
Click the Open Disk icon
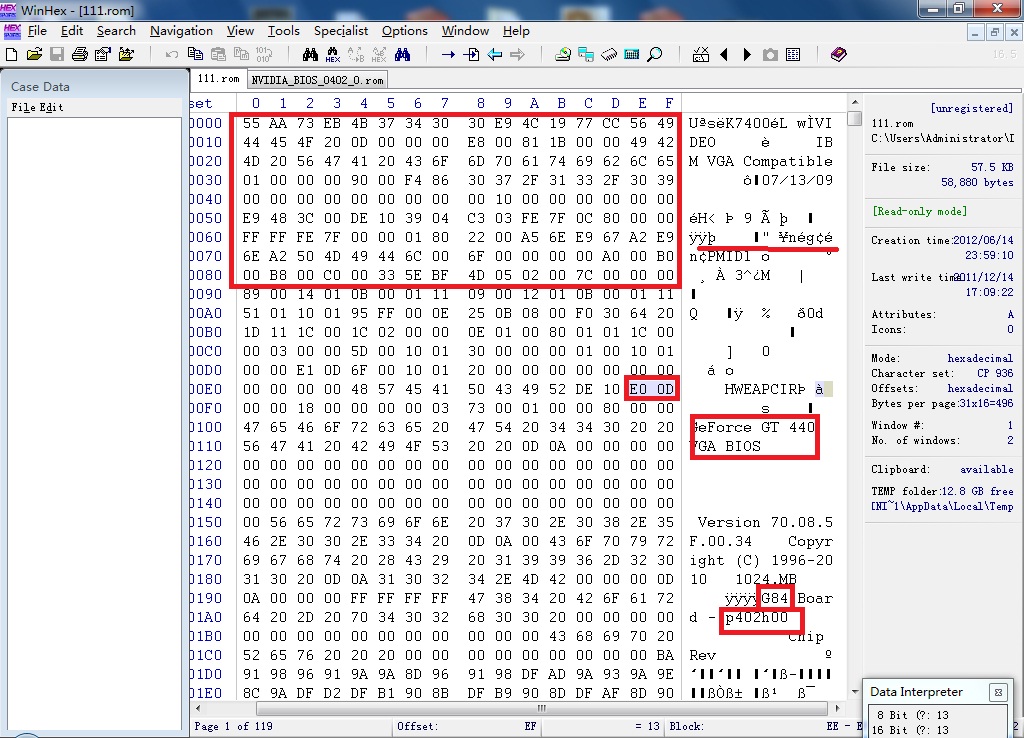(x=563, y=55)
